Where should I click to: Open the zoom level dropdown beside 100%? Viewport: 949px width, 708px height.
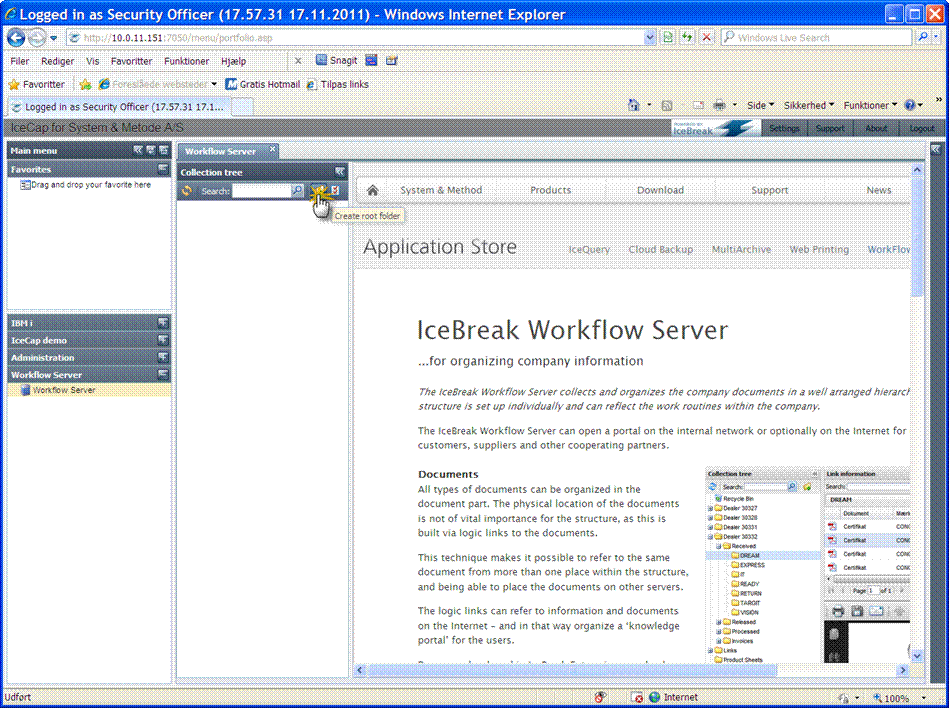click(x=924, y=698)
